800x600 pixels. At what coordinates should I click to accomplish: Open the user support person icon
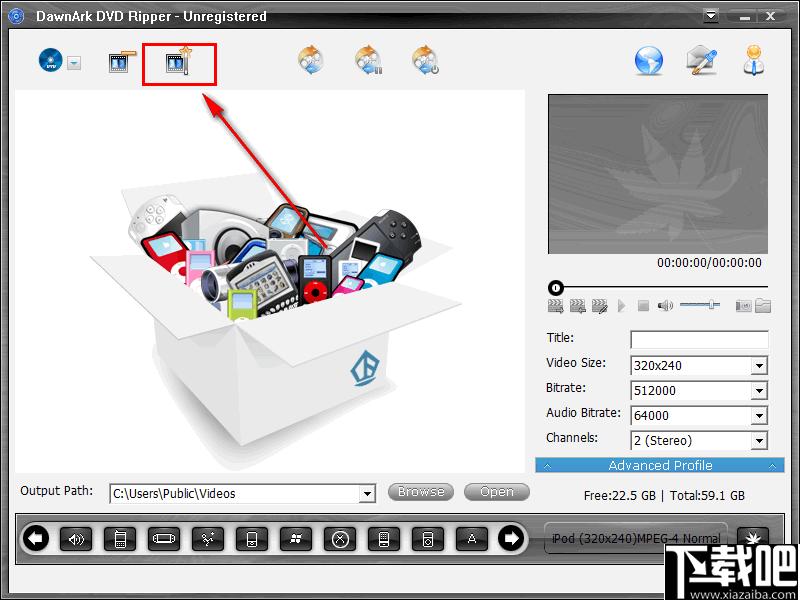pyautogui.click(x=754, y=61)
